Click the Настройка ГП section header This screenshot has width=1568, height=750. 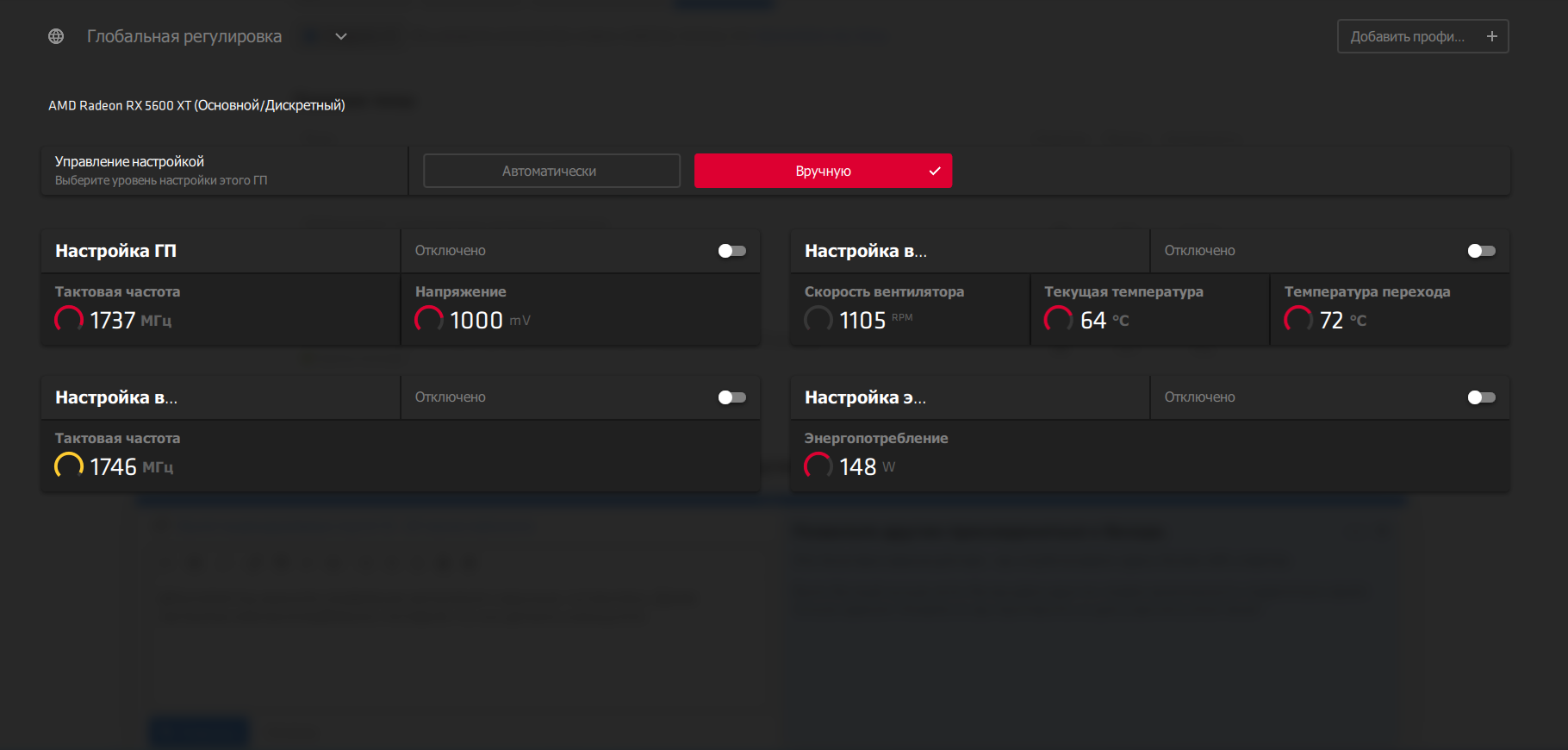115,251
